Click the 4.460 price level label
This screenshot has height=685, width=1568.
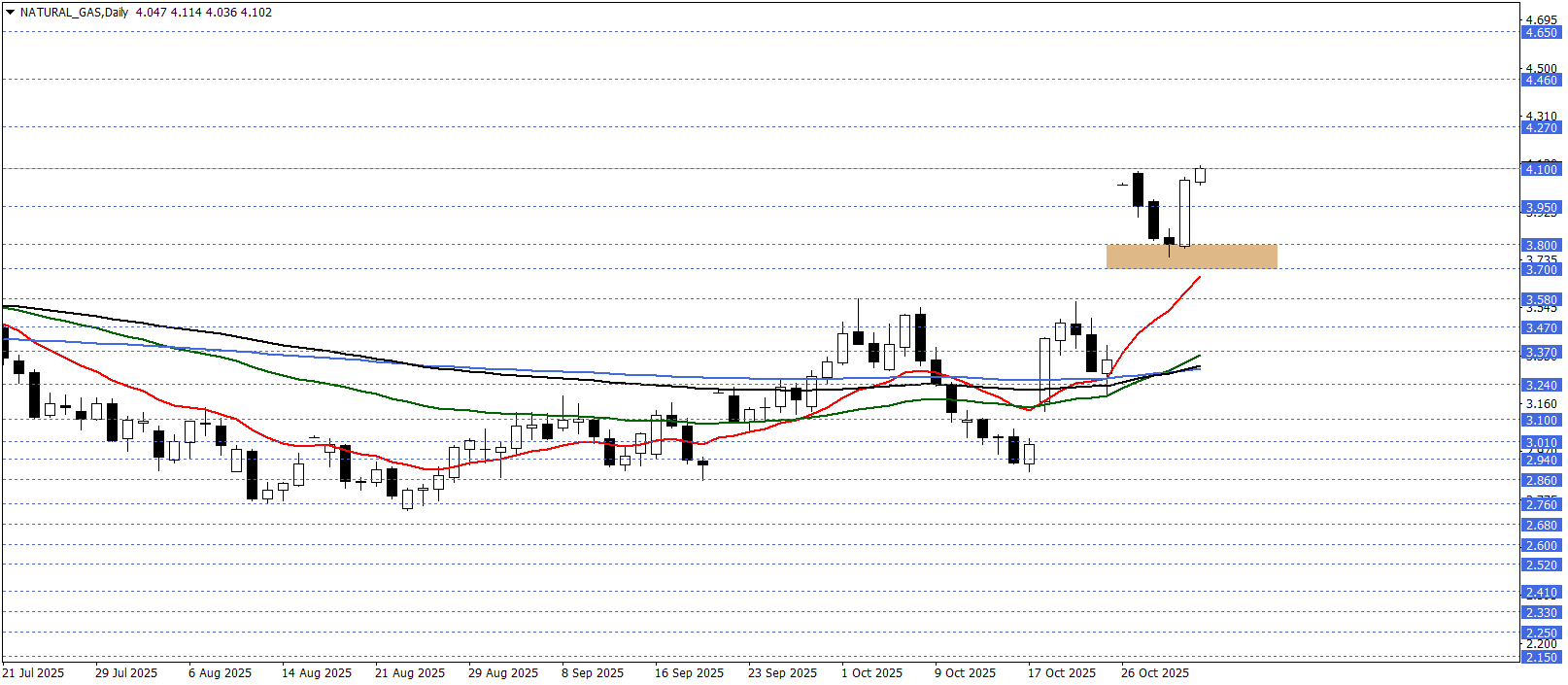point(1541,80)
